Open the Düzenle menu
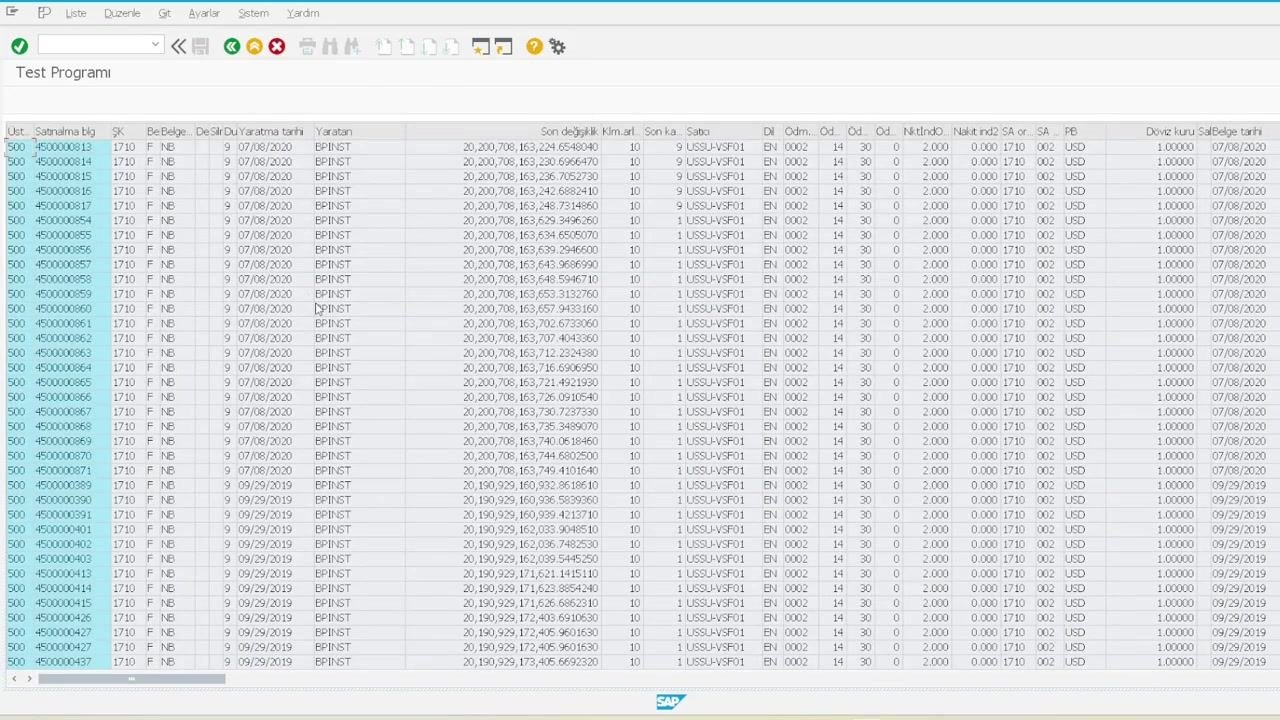 122,13
